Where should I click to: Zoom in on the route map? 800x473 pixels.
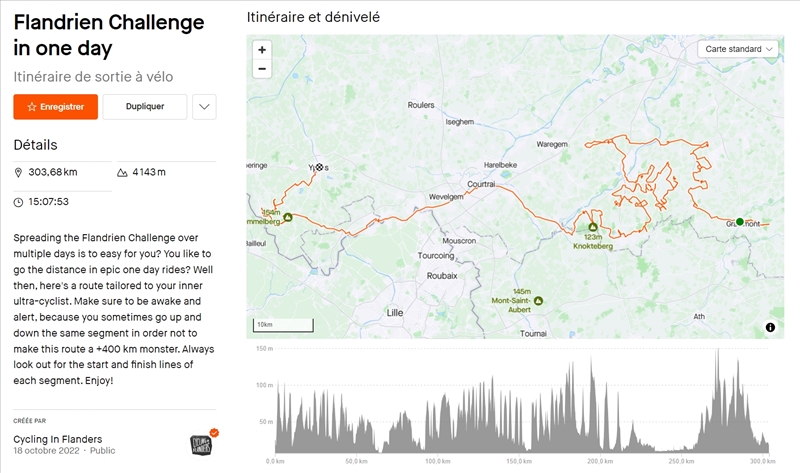(x=262, y=49)
